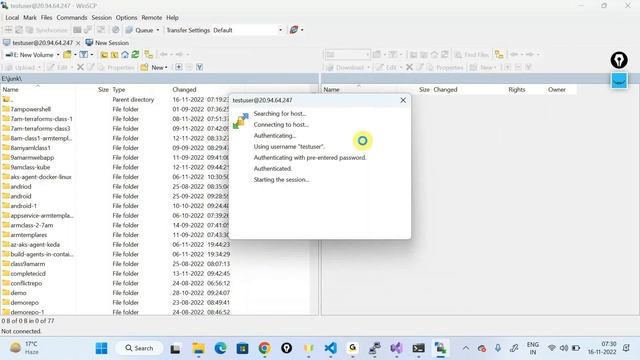Image resolution: width=640 pixels, height=360 pixels.
Task: Open the Files menu
Action: pos(46,18)
